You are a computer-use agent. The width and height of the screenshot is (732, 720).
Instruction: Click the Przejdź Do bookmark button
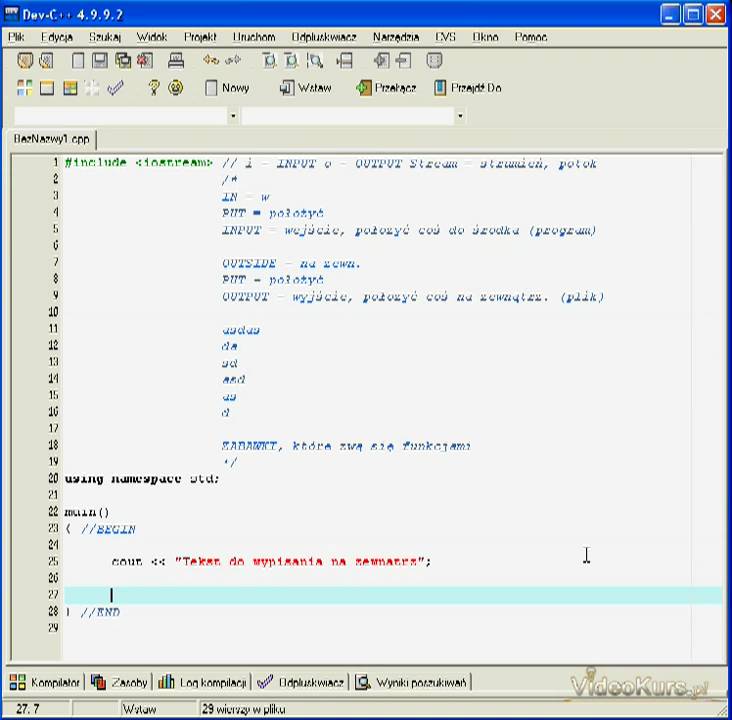pos(468,88)
